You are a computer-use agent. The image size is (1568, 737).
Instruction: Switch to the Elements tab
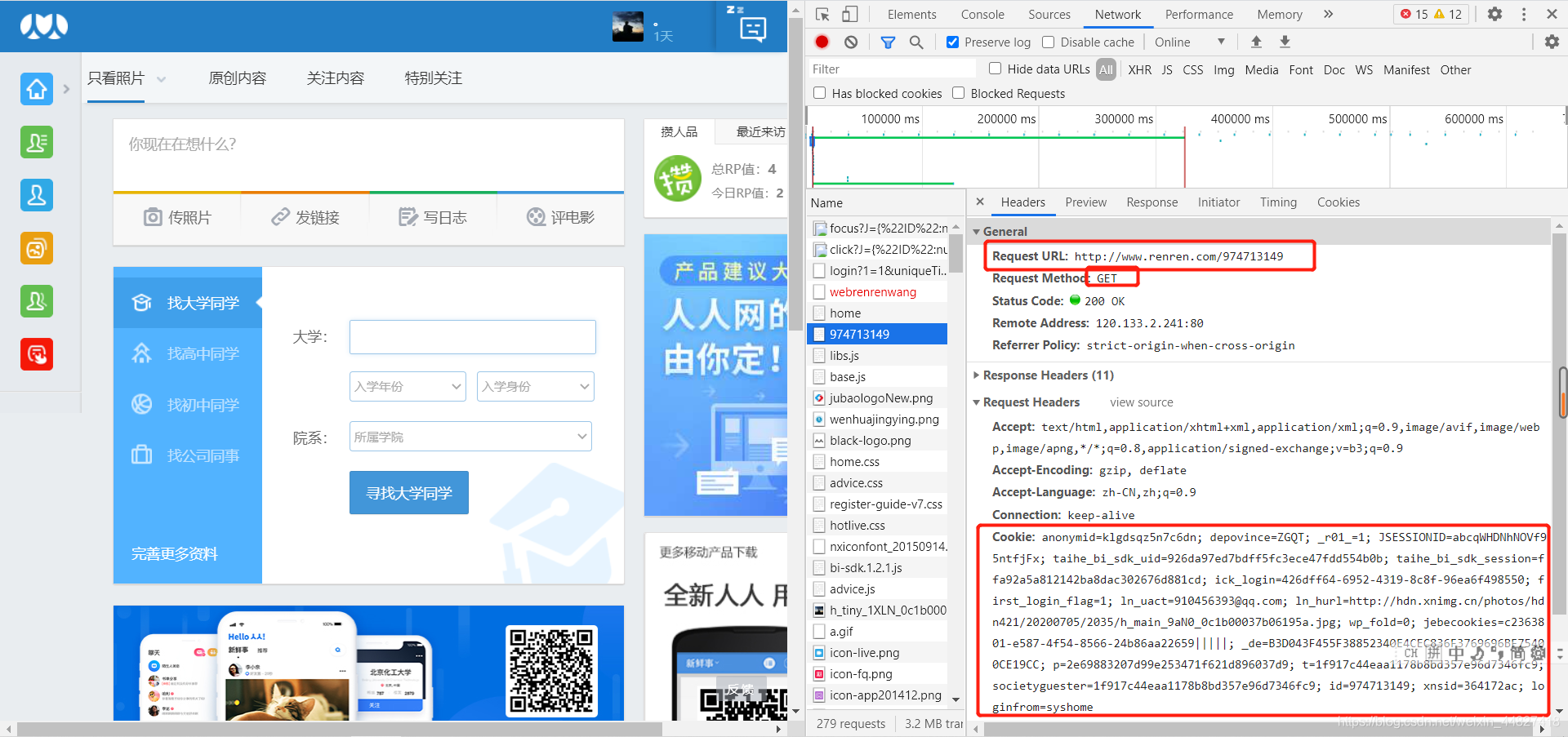tap(911, 15)
